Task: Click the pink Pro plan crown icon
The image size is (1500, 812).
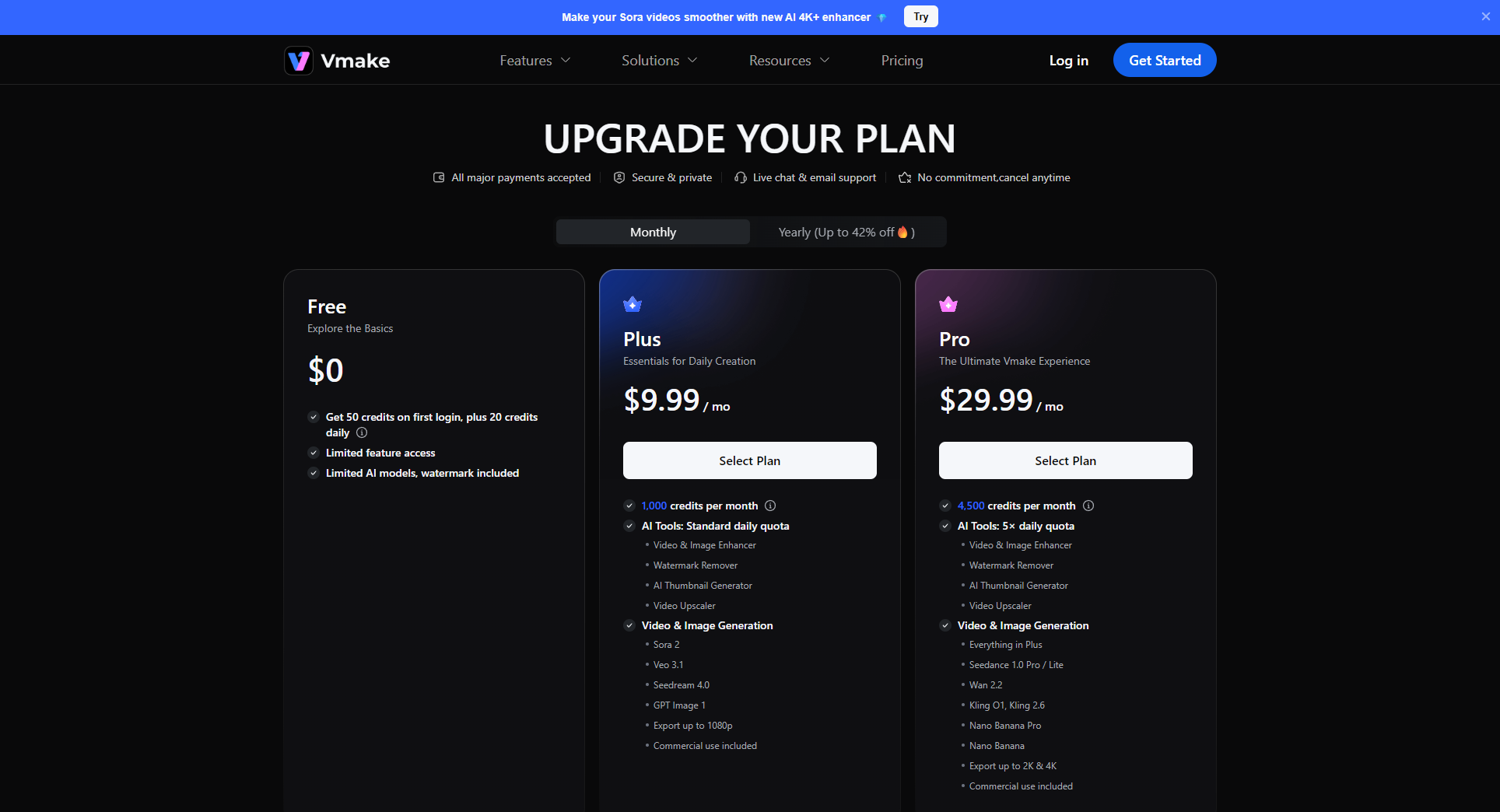Action: tap(948, 304)
